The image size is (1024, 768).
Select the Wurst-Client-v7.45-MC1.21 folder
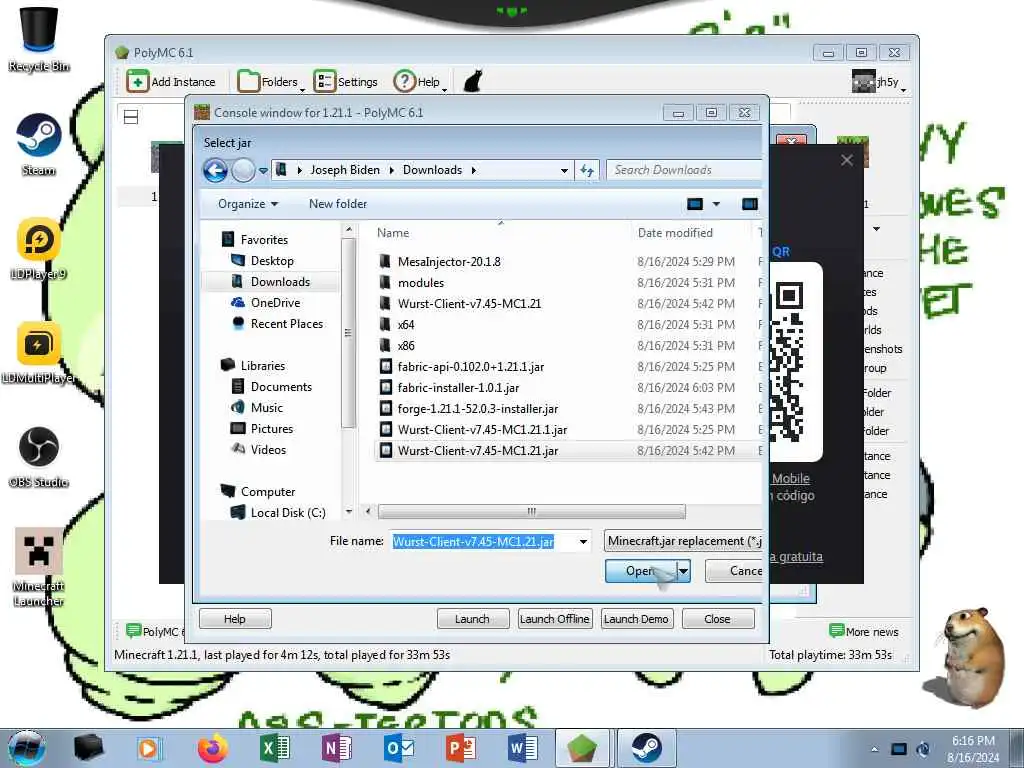[469, 304]
